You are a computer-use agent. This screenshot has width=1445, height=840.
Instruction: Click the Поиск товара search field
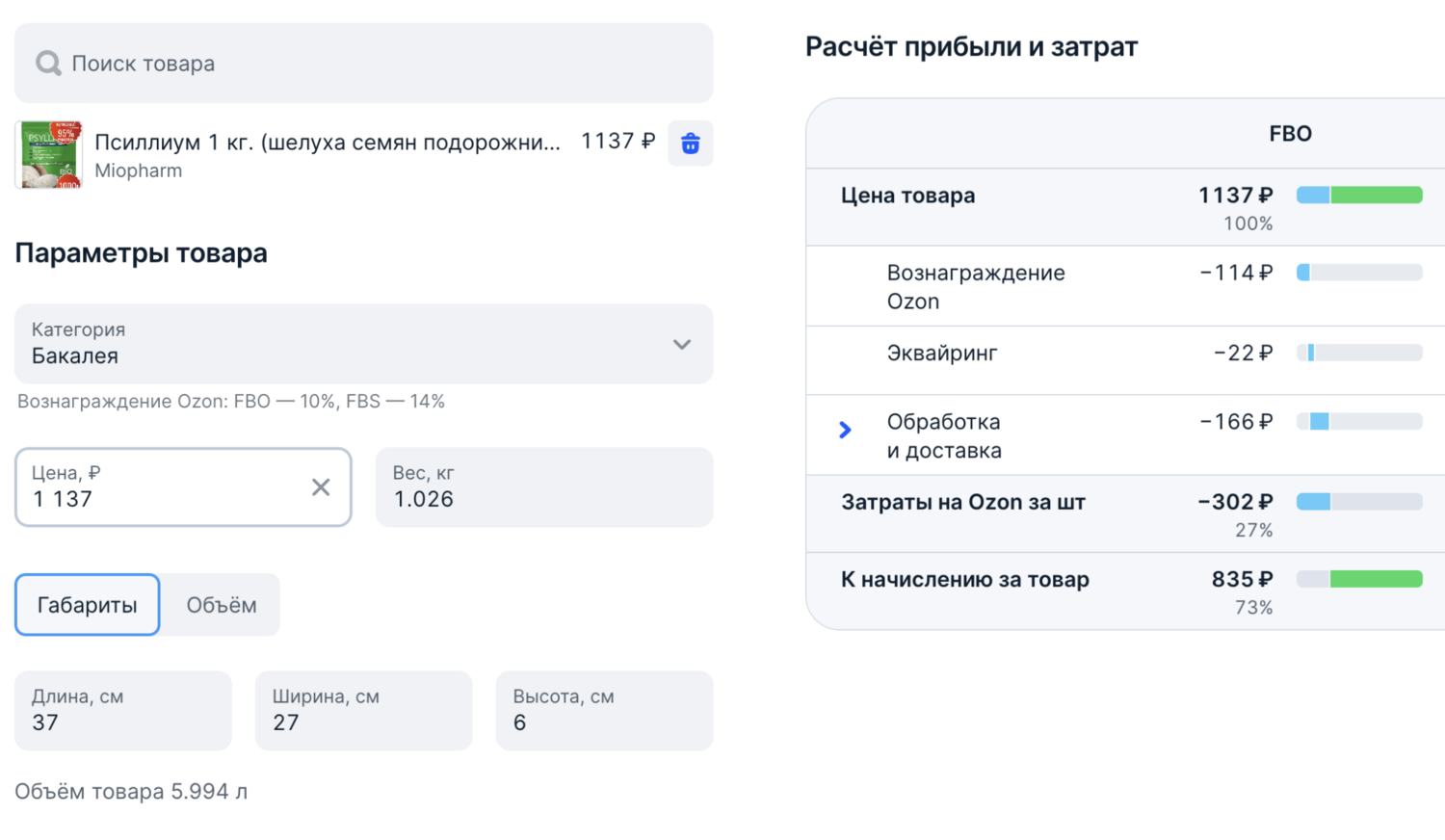click(x=385, y=64)
